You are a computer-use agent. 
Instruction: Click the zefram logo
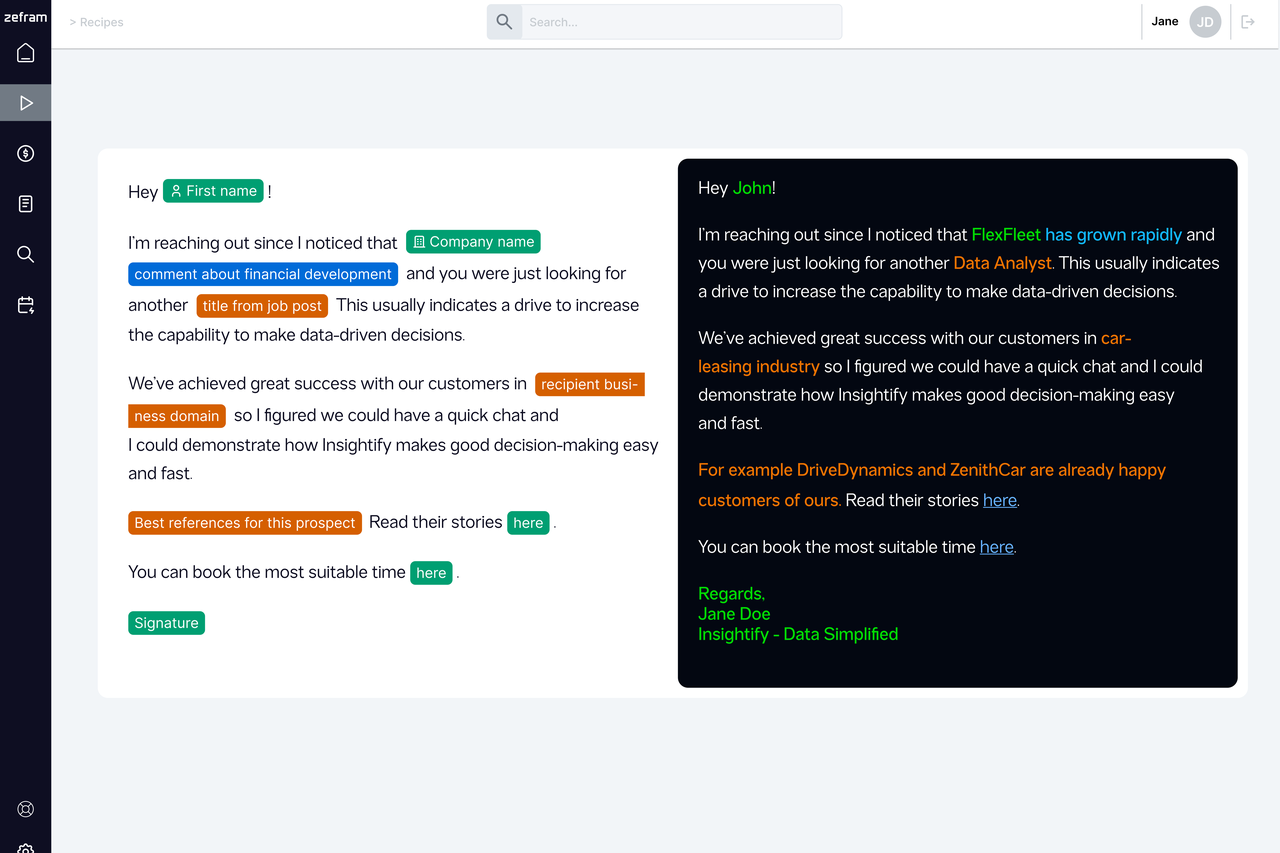pos(26,17)
